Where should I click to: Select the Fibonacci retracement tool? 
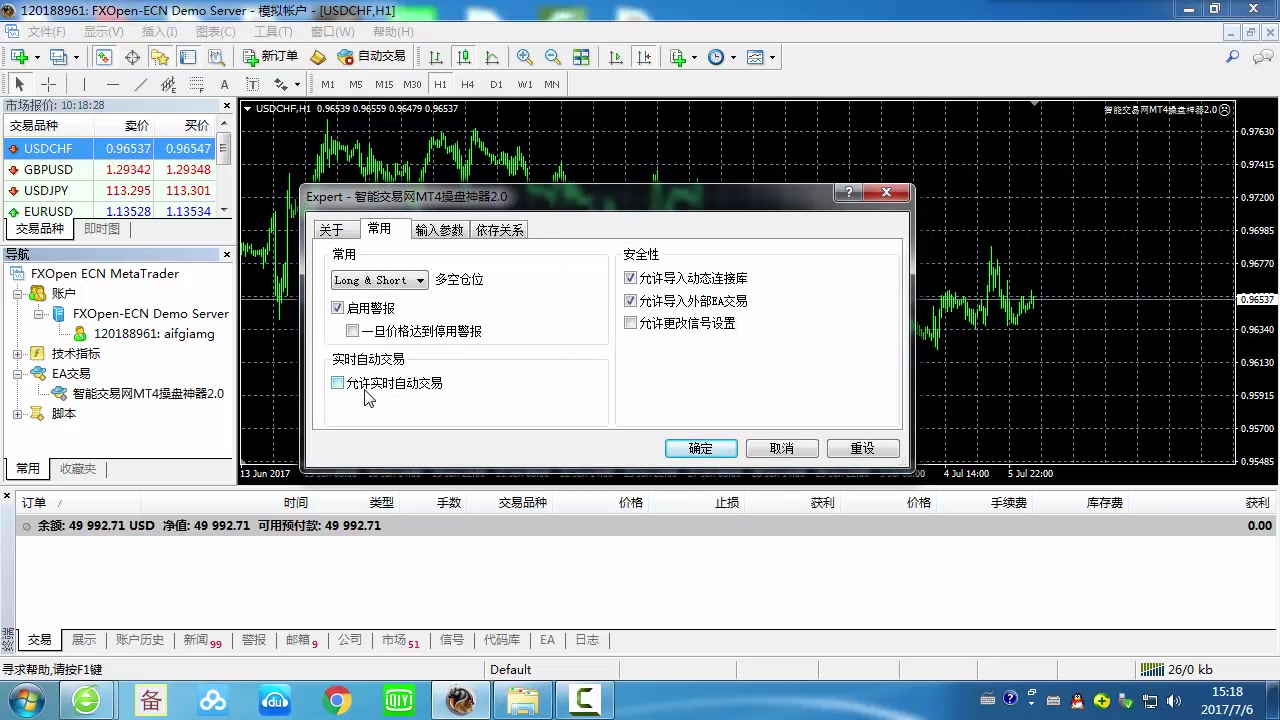click(197, 84)
